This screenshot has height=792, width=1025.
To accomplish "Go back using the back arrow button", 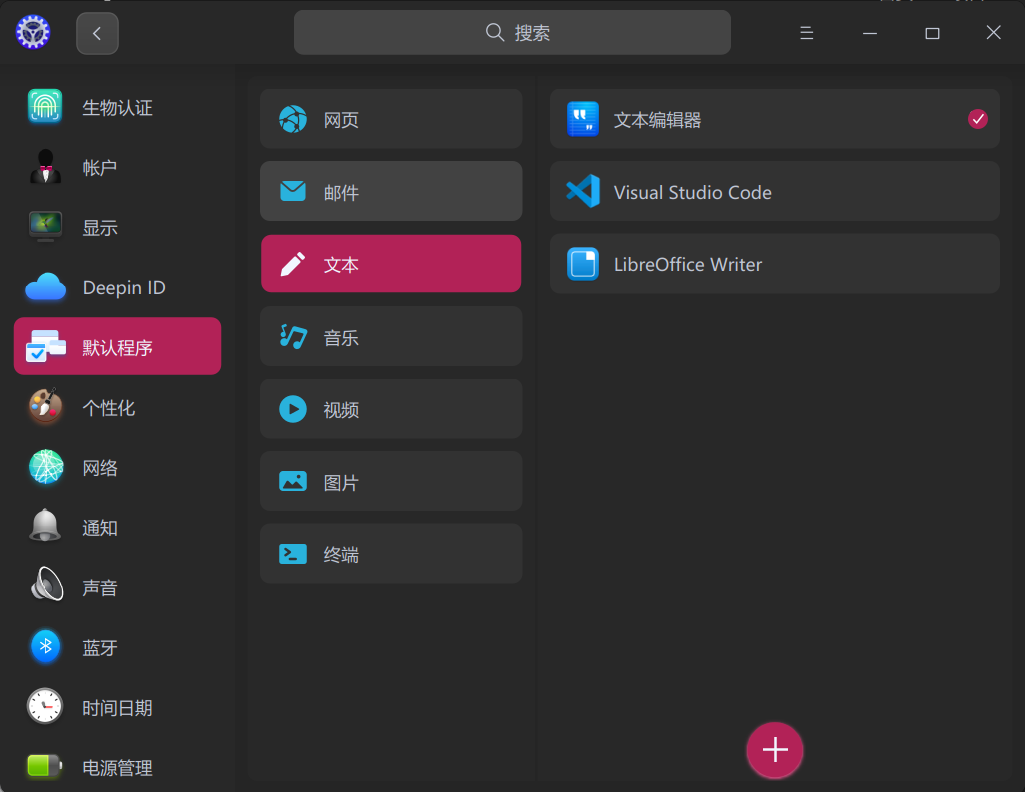I will [96, 32].
